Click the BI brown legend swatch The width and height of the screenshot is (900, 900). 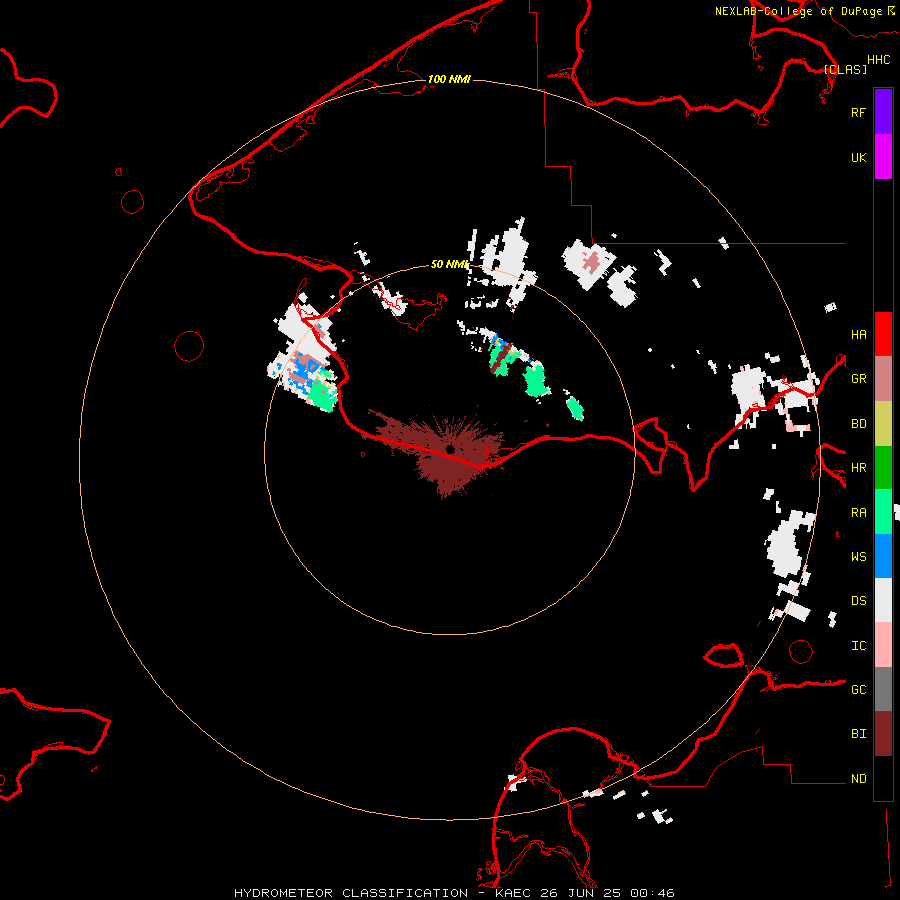coord(883,734)
